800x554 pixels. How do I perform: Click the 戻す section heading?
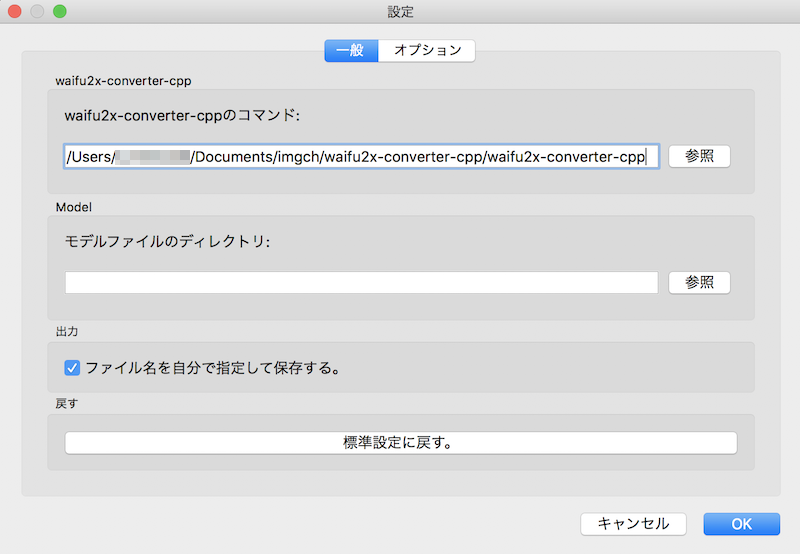point(67,403)
